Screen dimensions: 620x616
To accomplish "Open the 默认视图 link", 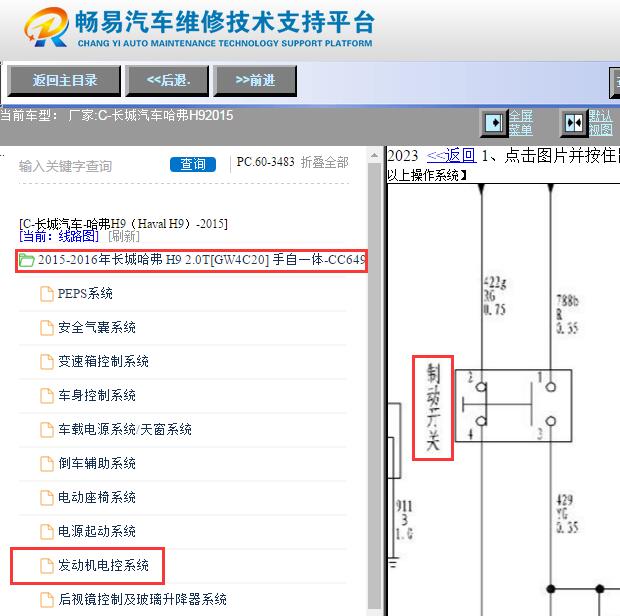I will pos(601,123).
